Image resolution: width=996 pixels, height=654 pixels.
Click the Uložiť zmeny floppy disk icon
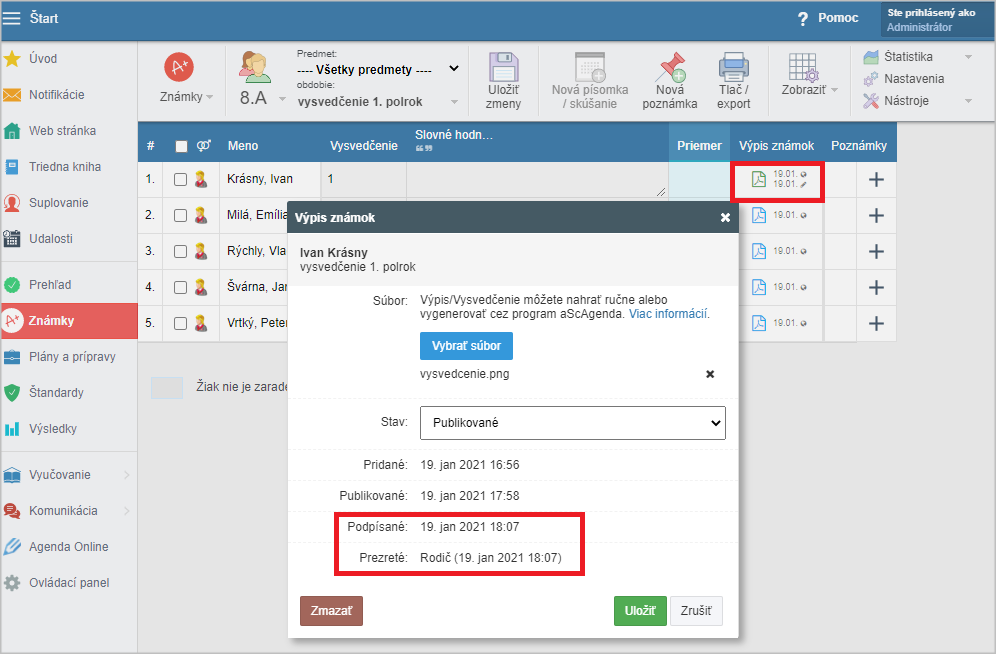click(x=503, y=68)
